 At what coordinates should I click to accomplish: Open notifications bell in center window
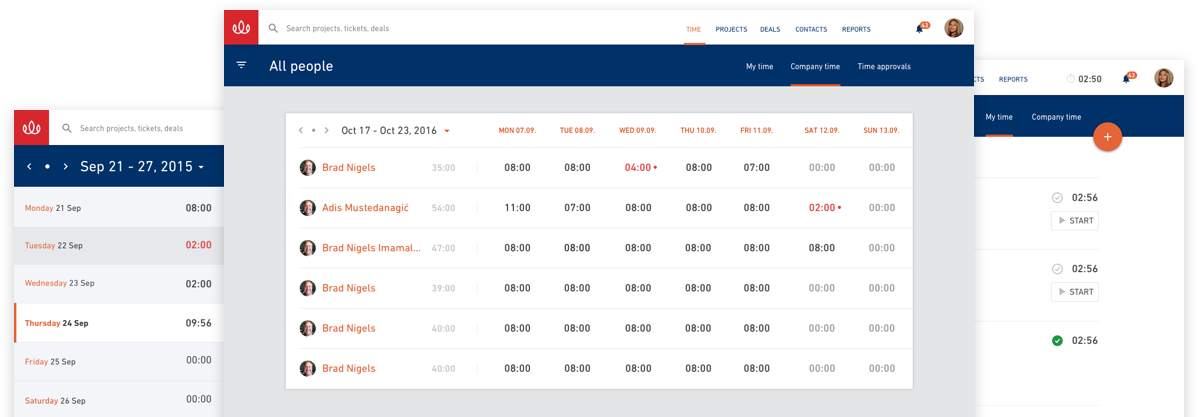pos(920,28)
